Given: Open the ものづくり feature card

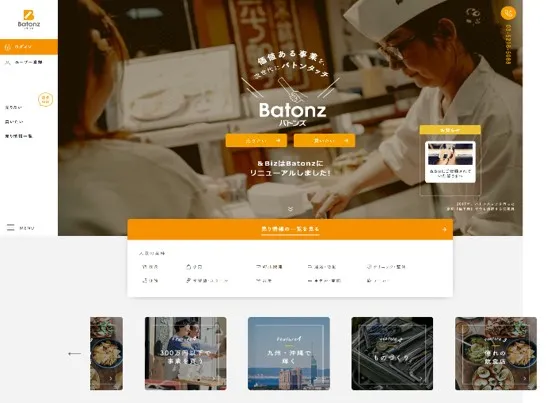Looking at the screenshot, I should click(x=392, y=353).
